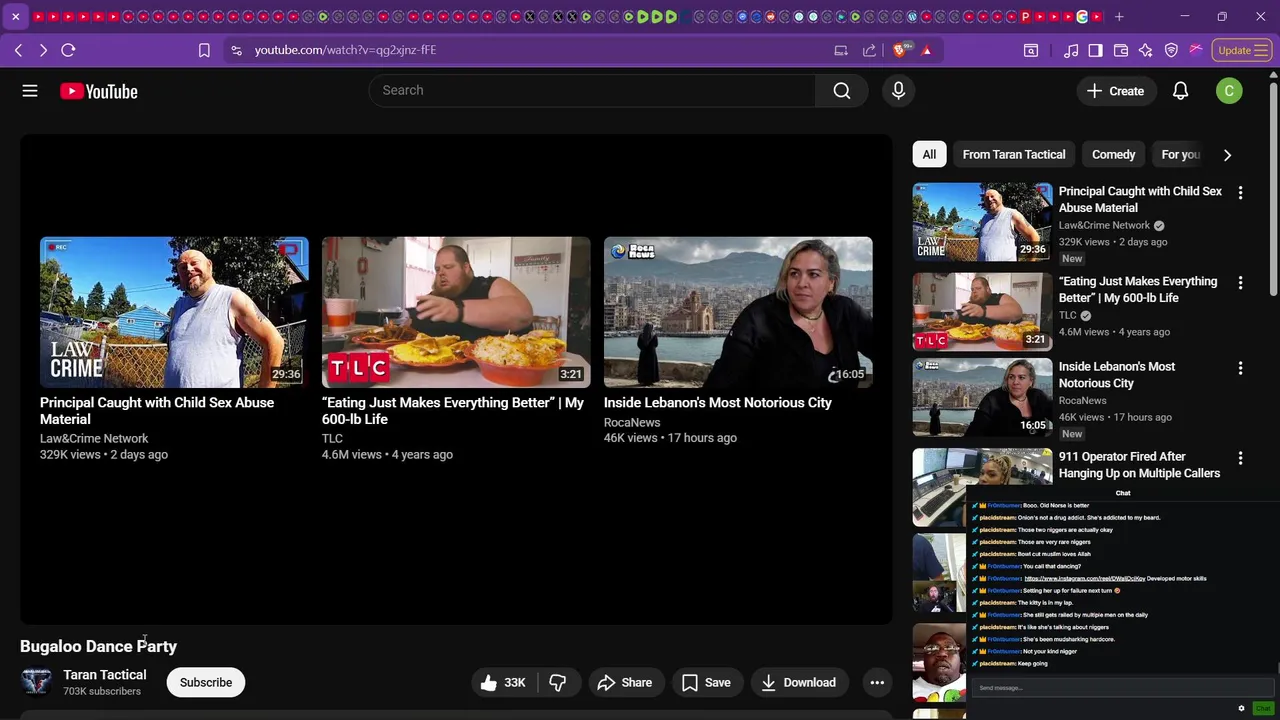Viewport: 1280px width, 720px height.
Task: Download the video
Action: click(x=799, y=683)
